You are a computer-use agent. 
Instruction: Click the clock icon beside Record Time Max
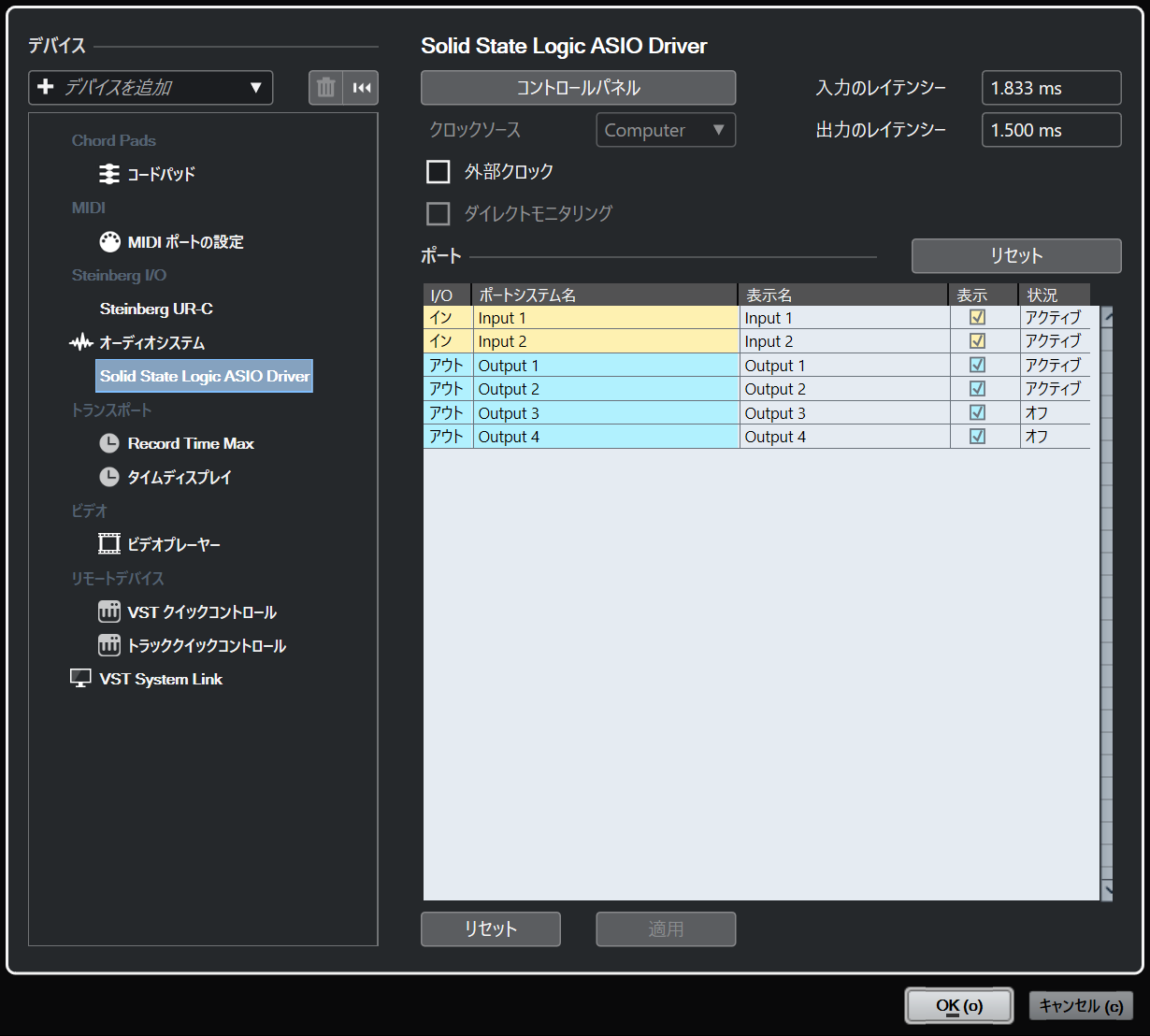click(109, 443)
